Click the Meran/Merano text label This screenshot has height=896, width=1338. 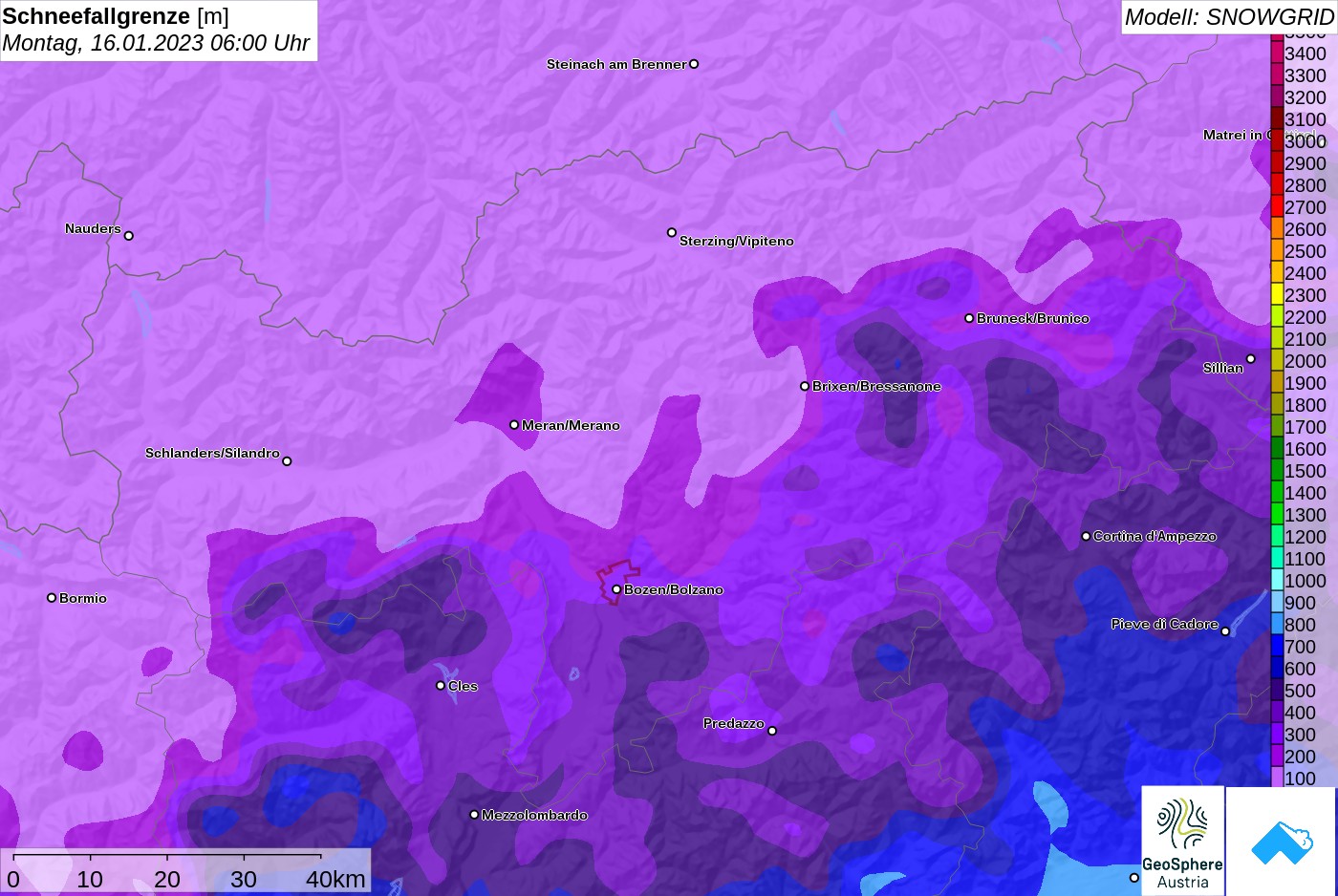coord(572,425)
